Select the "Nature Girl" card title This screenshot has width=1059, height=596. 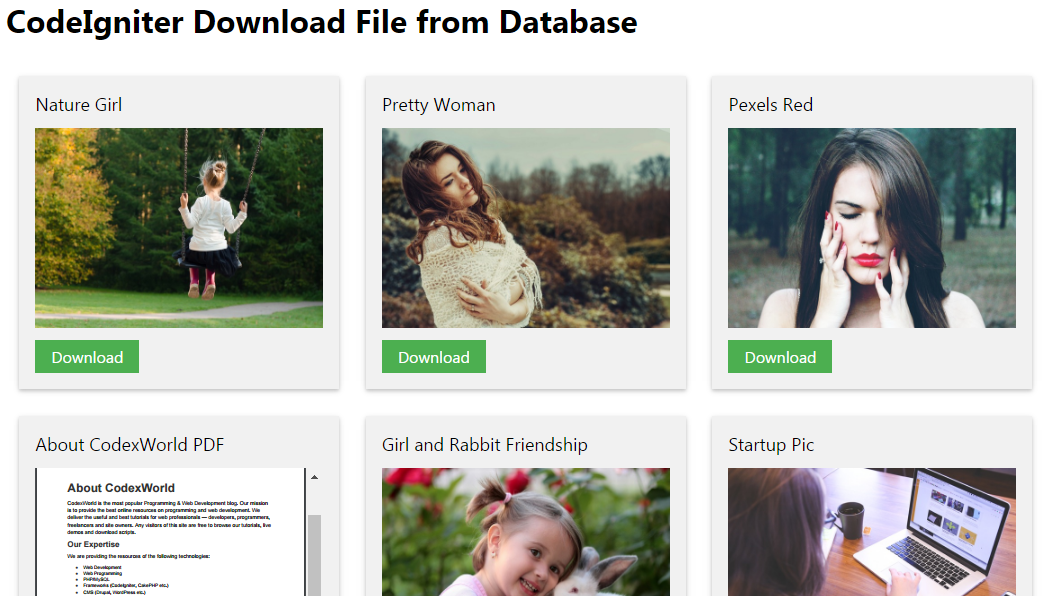79,105
